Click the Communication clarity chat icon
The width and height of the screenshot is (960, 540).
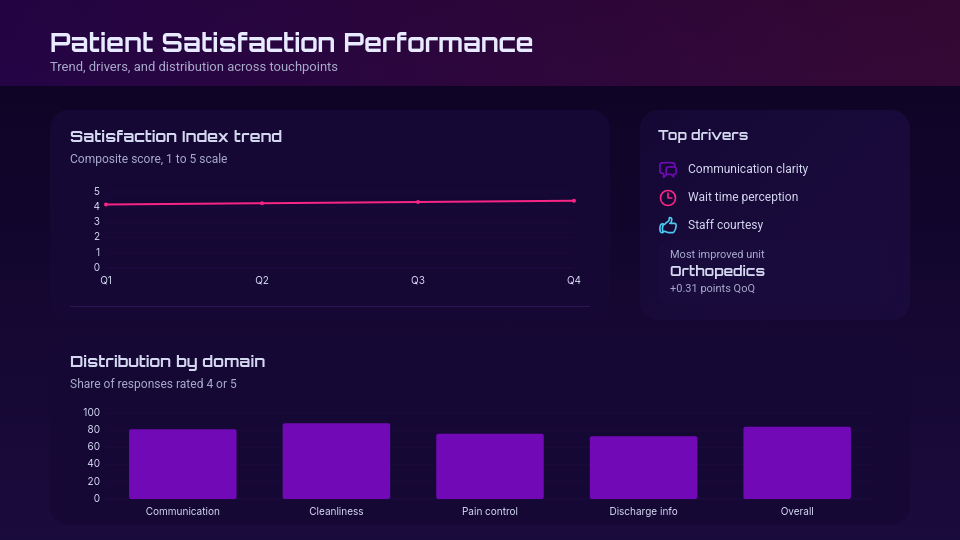tap(668, 170)
